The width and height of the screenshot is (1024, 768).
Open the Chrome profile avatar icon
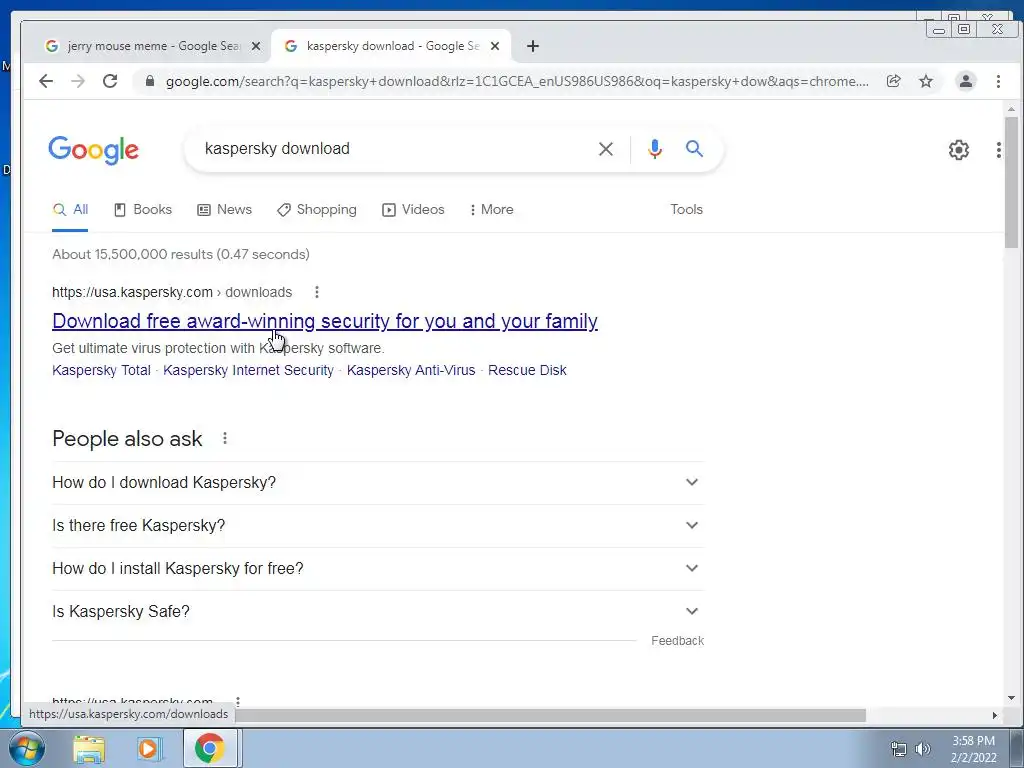coord(965,81)
